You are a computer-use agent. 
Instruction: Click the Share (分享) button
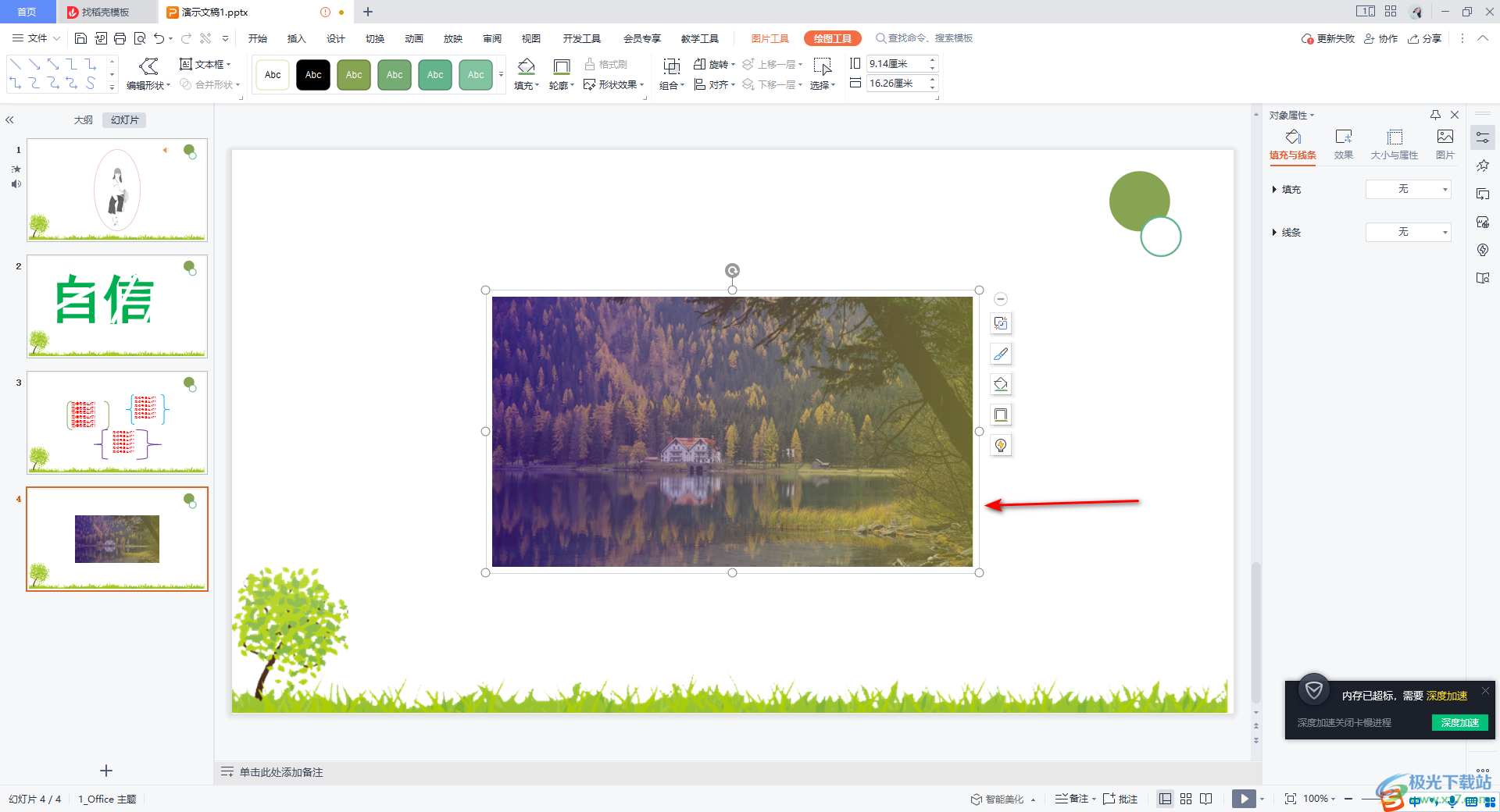[1424, 38]
